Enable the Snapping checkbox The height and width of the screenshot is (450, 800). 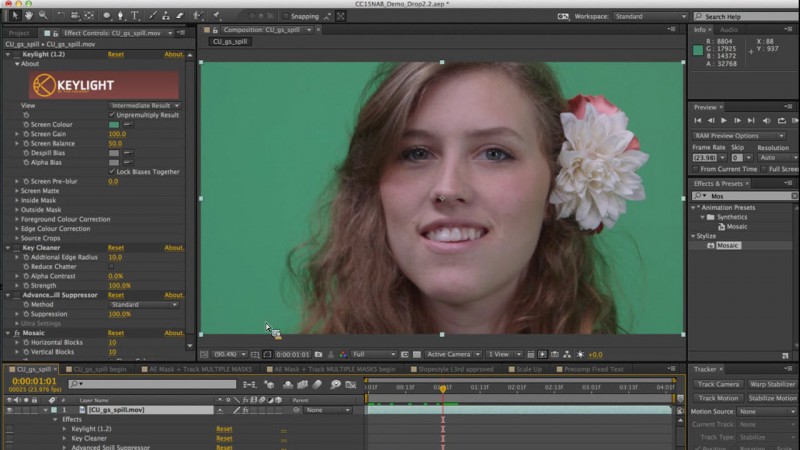283,16
